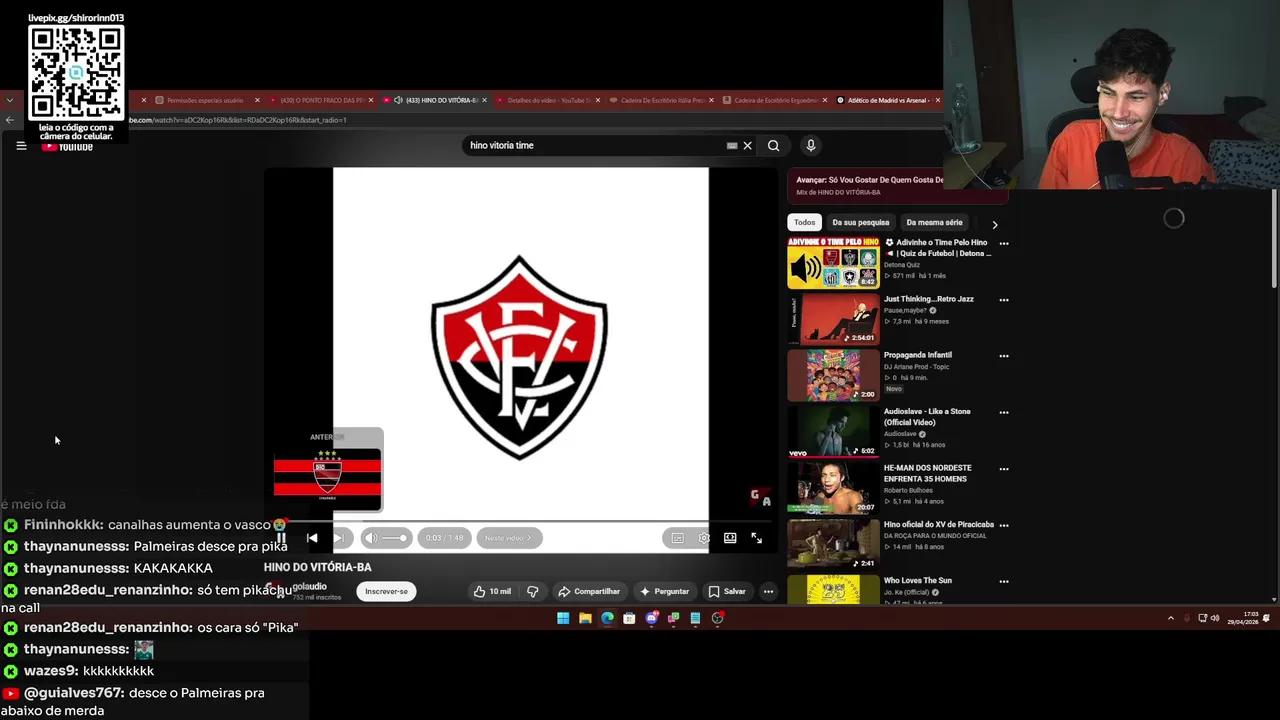This screenshot has height=720, width=1280.
Task: Open options for 'Who Loves The Sun'
Action: (1004, 581)
